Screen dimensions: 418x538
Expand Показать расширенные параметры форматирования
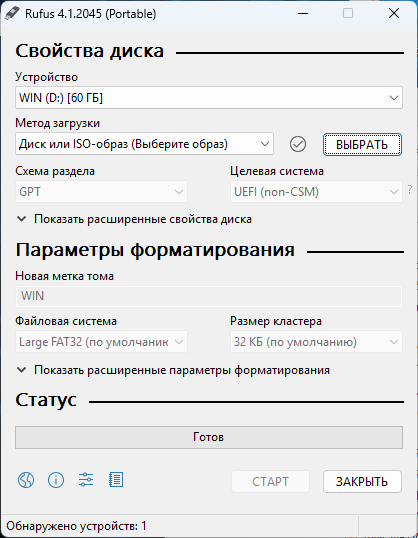[x=173, y=370]
